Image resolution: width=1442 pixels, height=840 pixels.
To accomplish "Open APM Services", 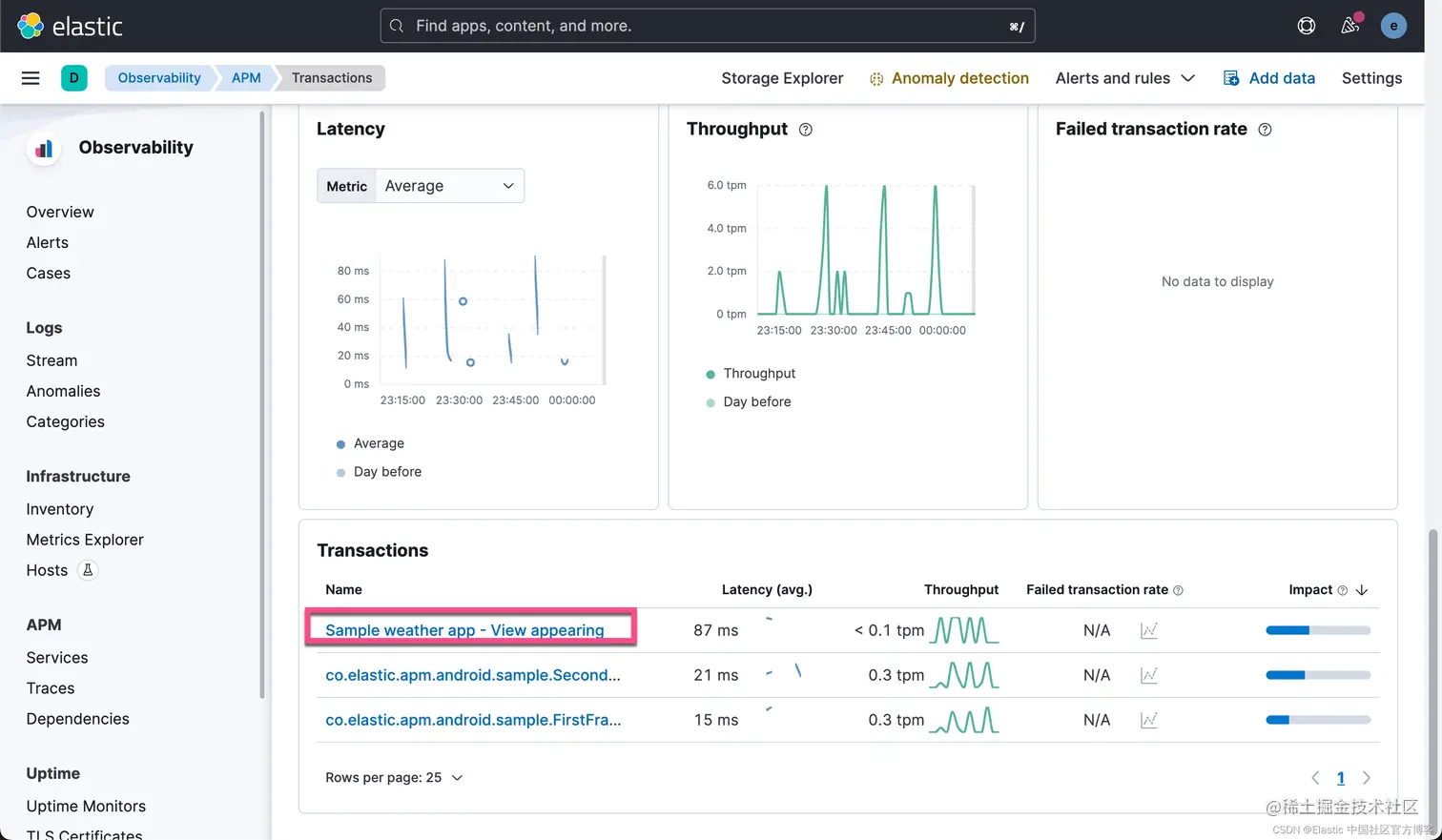I will pos(57,658).
